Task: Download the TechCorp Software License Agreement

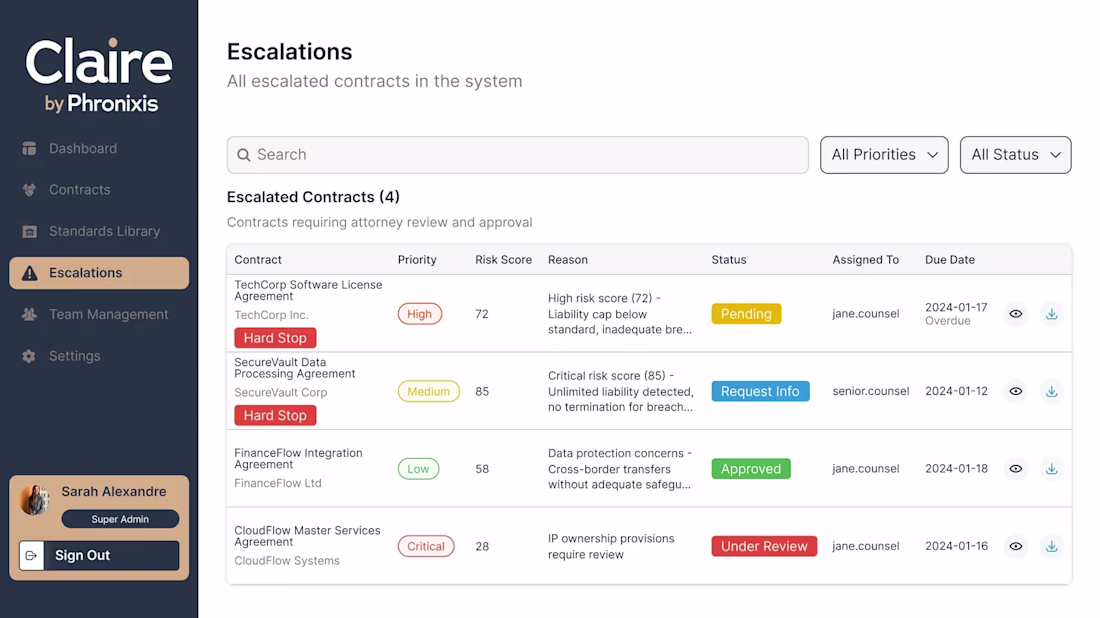Action: click(1051, 314)
